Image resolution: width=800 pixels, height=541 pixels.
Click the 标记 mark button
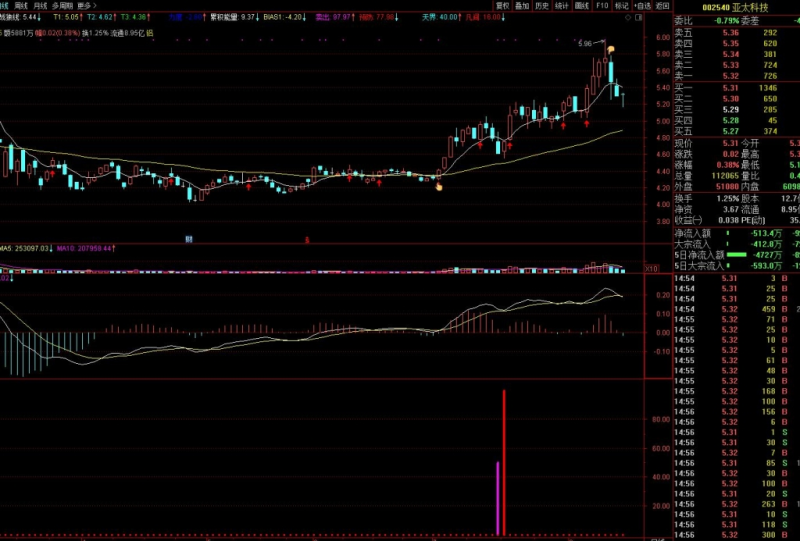[x=622, y=5]
